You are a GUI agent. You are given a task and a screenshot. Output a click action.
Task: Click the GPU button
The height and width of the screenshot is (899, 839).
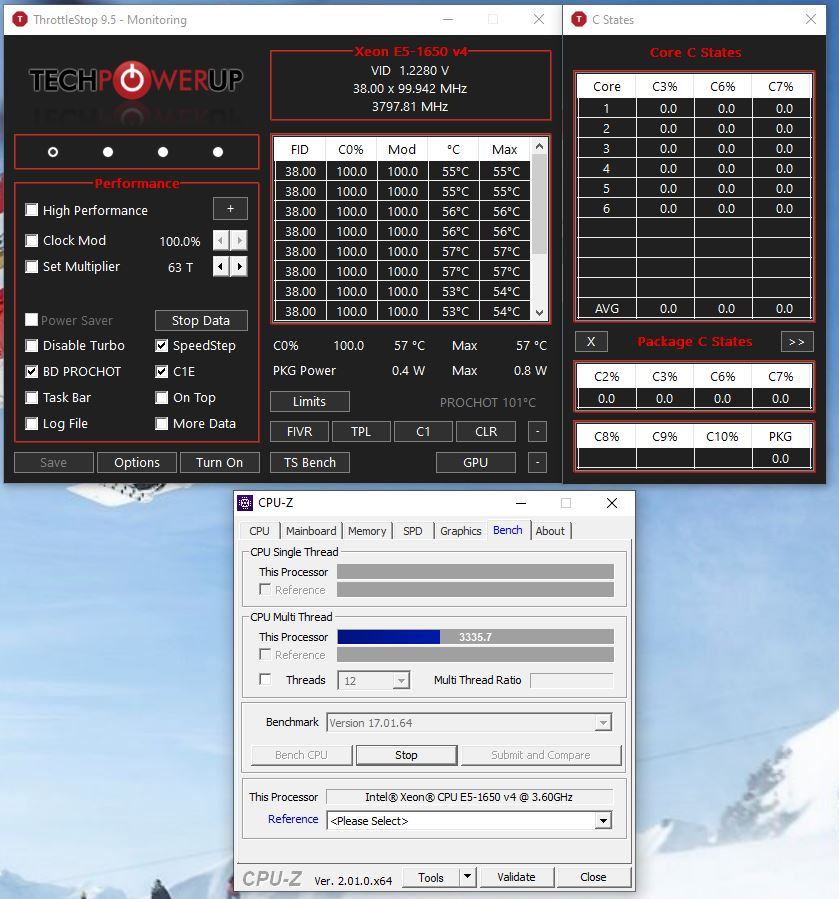[475, 462]
